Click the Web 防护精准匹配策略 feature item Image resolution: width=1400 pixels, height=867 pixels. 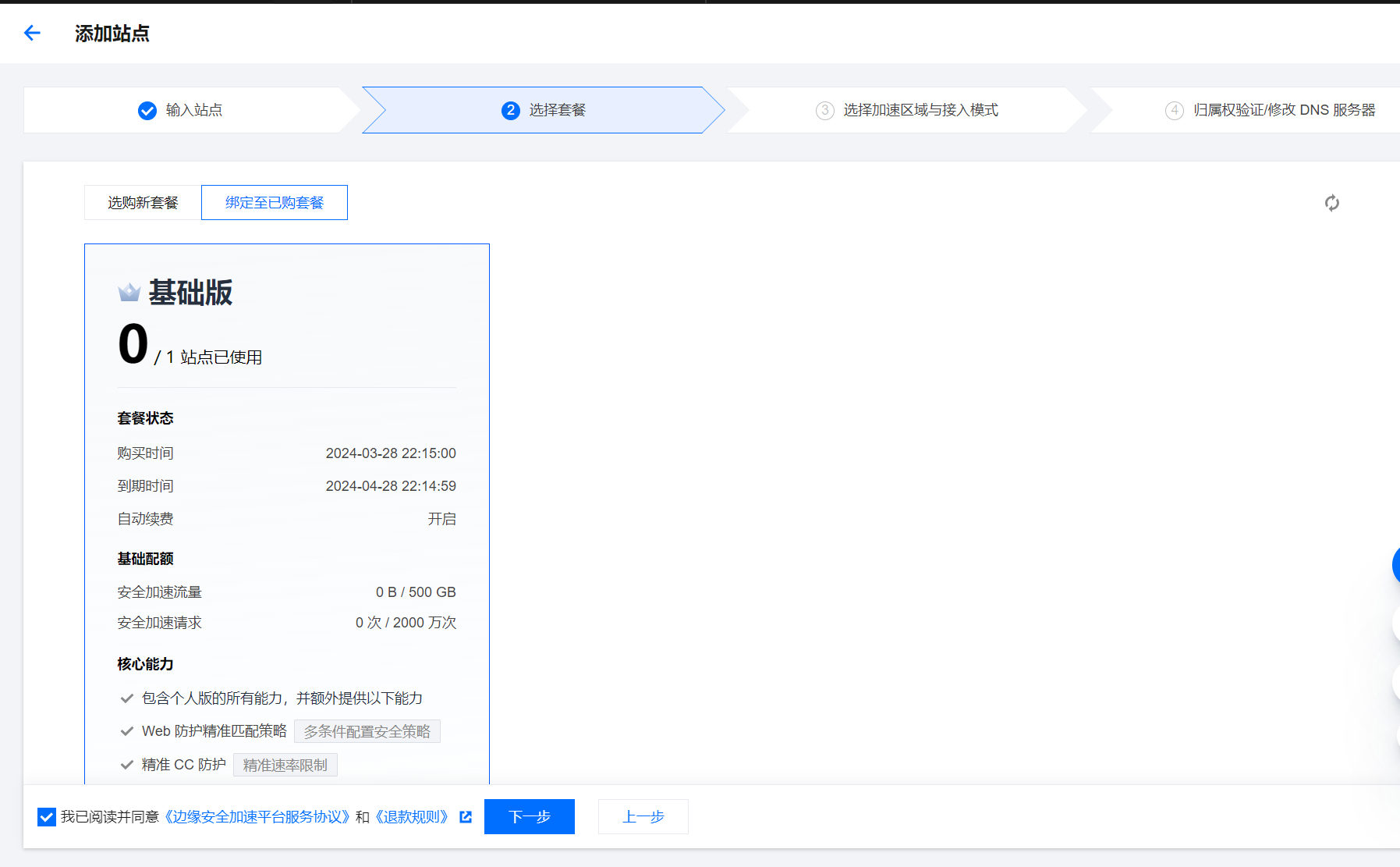(214, 731)
